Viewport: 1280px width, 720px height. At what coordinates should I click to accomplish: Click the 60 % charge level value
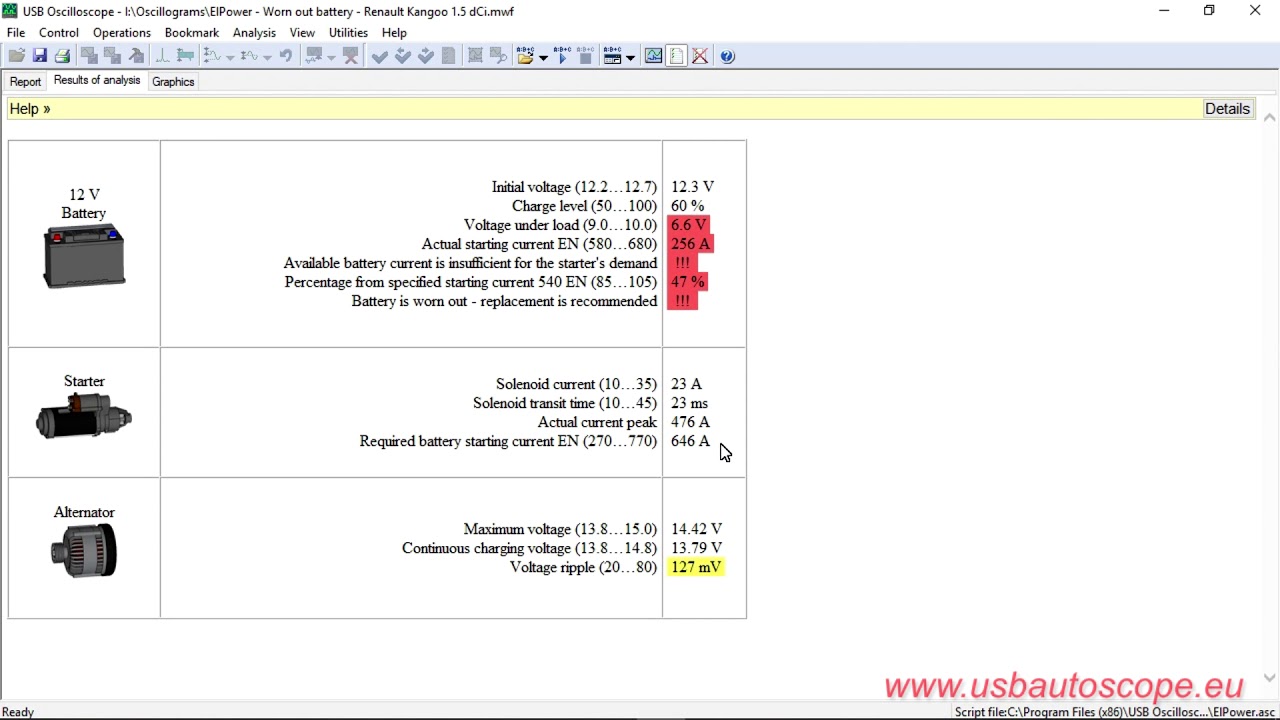(x=687, y=206)
